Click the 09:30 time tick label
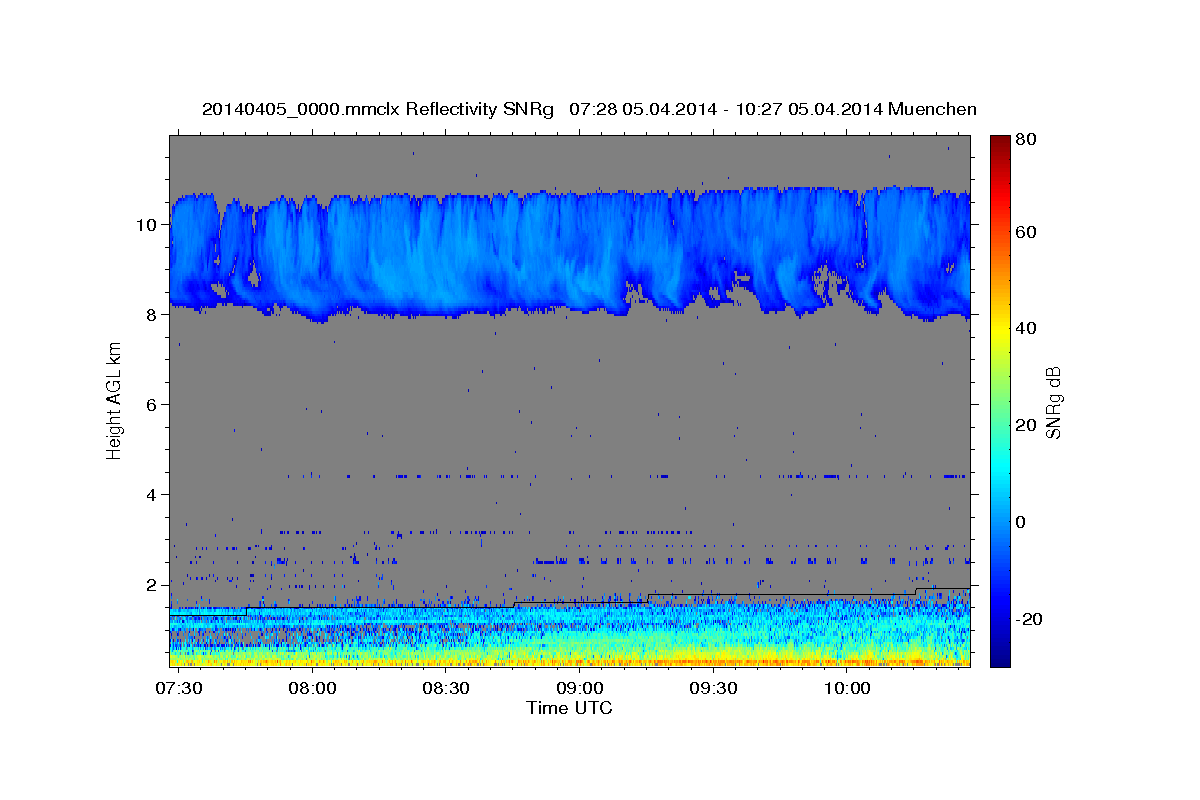This screenshot has width=1200, height=800. 712,688
